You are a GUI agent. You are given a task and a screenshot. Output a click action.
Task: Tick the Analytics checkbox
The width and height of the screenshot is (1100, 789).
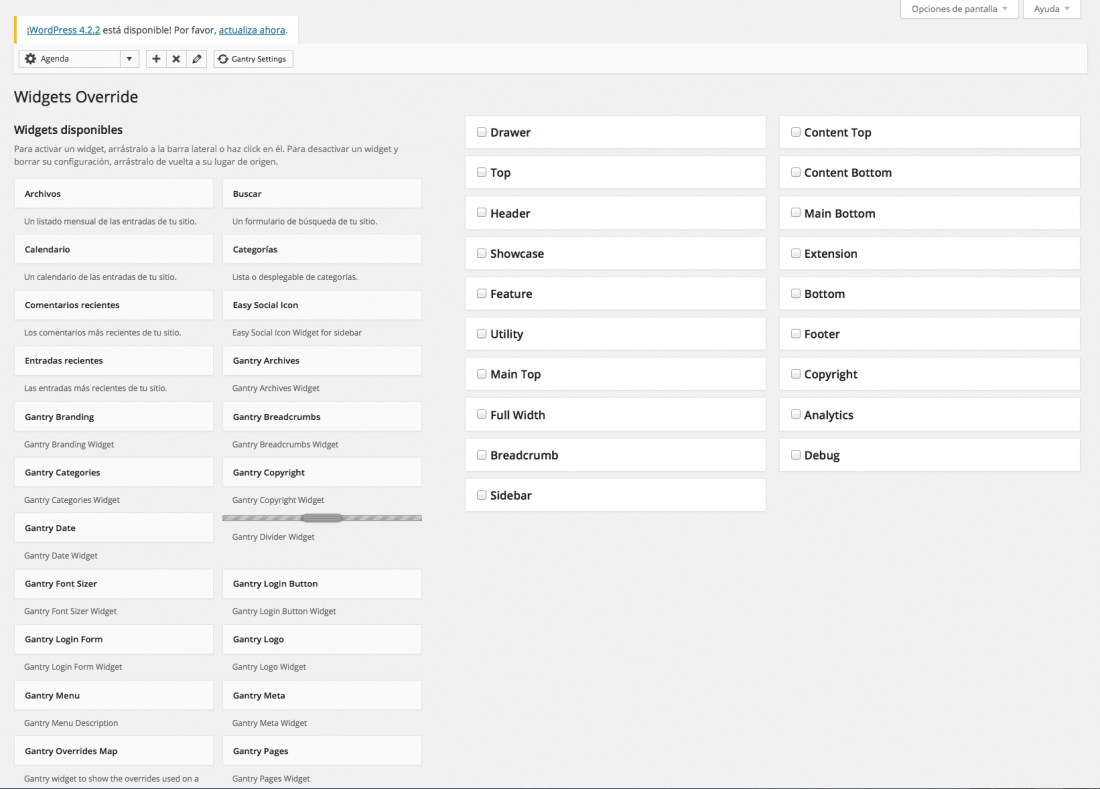point(796,414)
